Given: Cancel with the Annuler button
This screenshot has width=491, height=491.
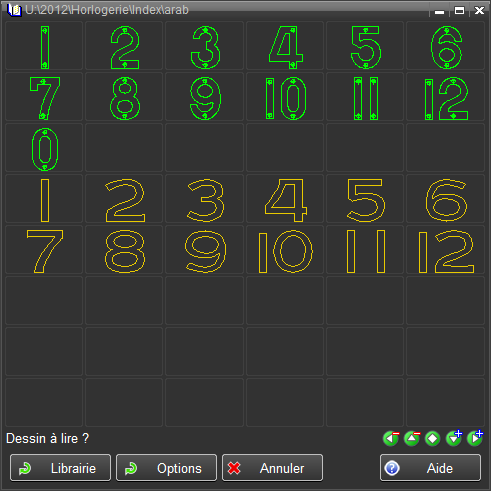Looking at the screenshot, I should (x=272, y=468).
